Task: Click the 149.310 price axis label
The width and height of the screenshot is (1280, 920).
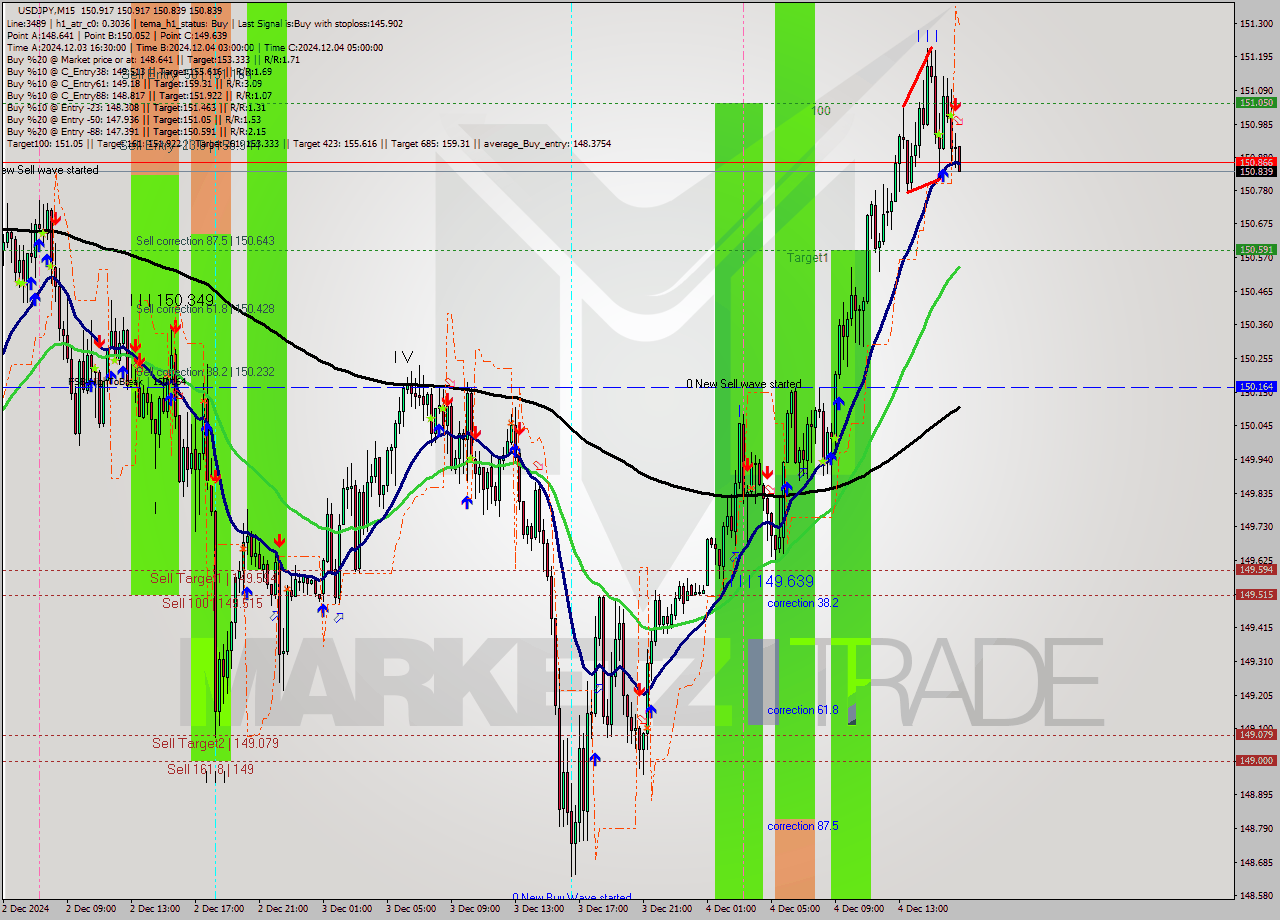Action: point(1256,661)
